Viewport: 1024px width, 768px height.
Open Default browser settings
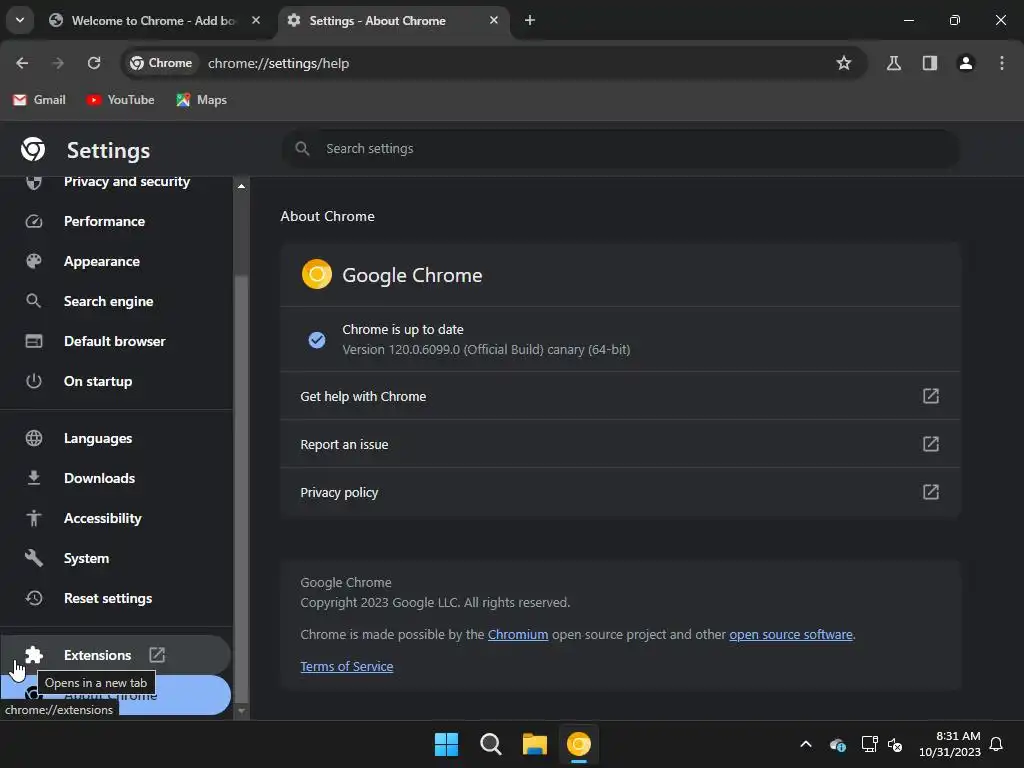click(116, 341)
